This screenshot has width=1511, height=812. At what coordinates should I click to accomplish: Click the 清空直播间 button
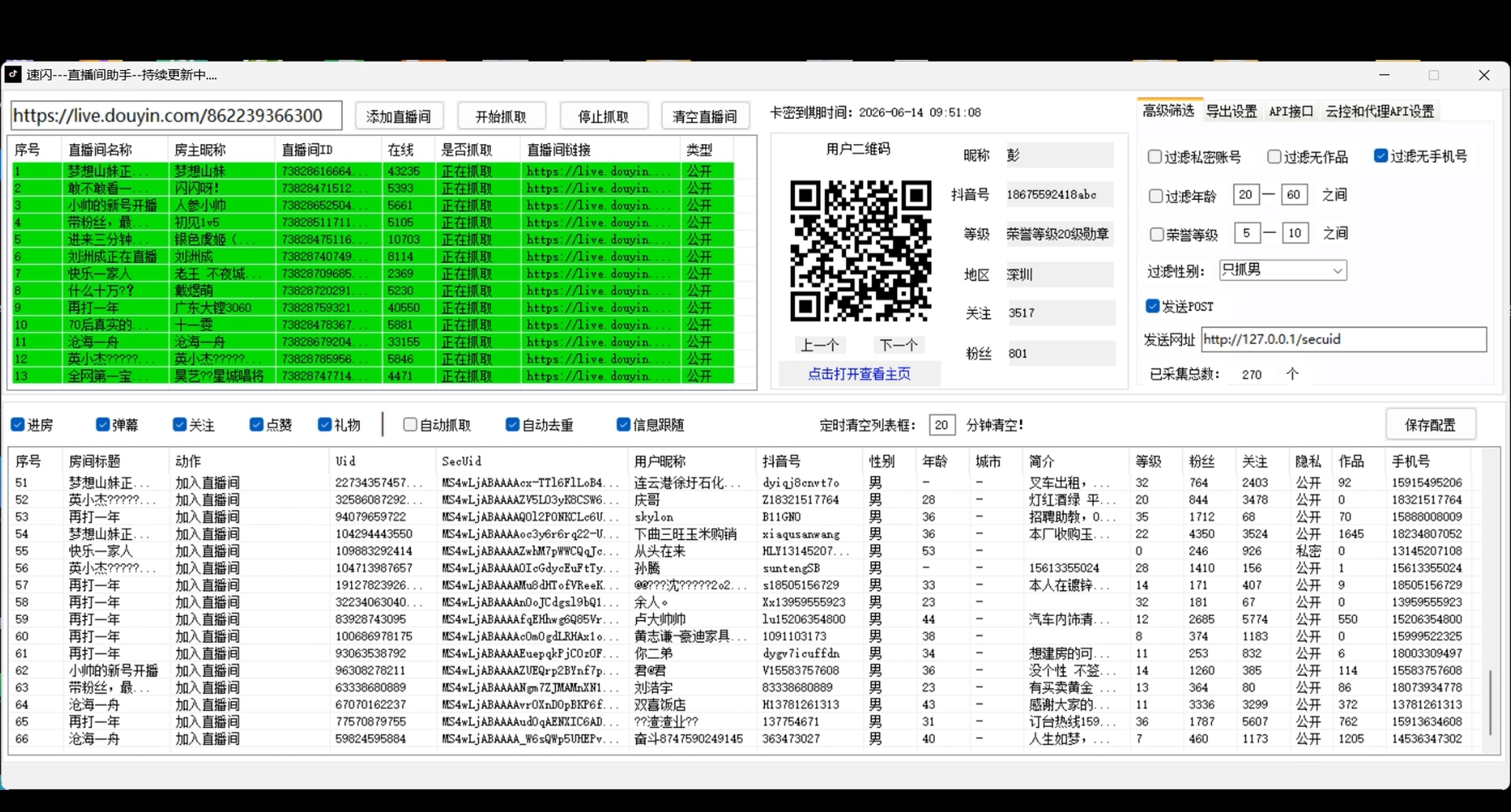click(x=704, y=115)
